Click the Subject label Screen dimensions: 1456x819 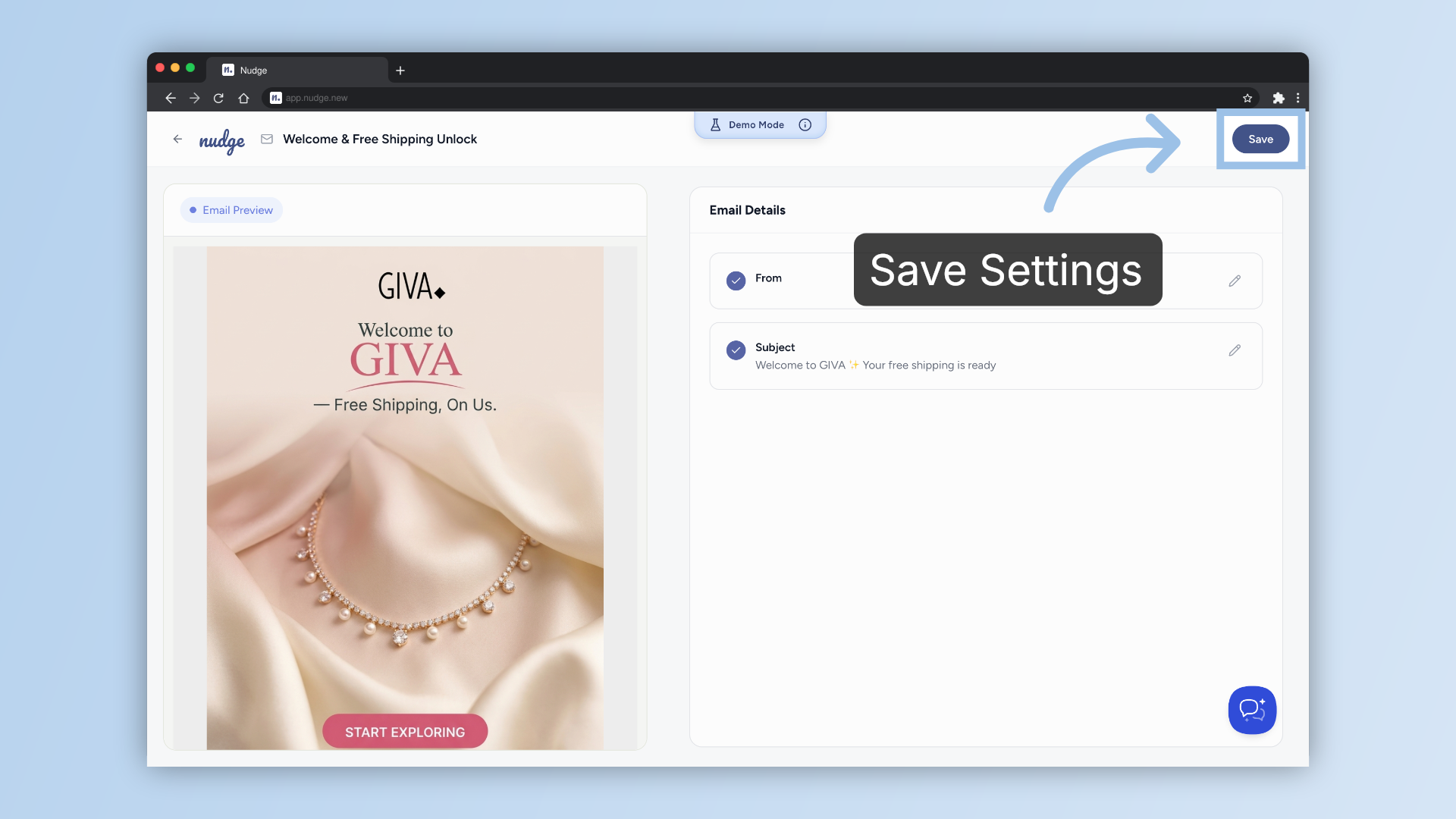pos(775,347)
